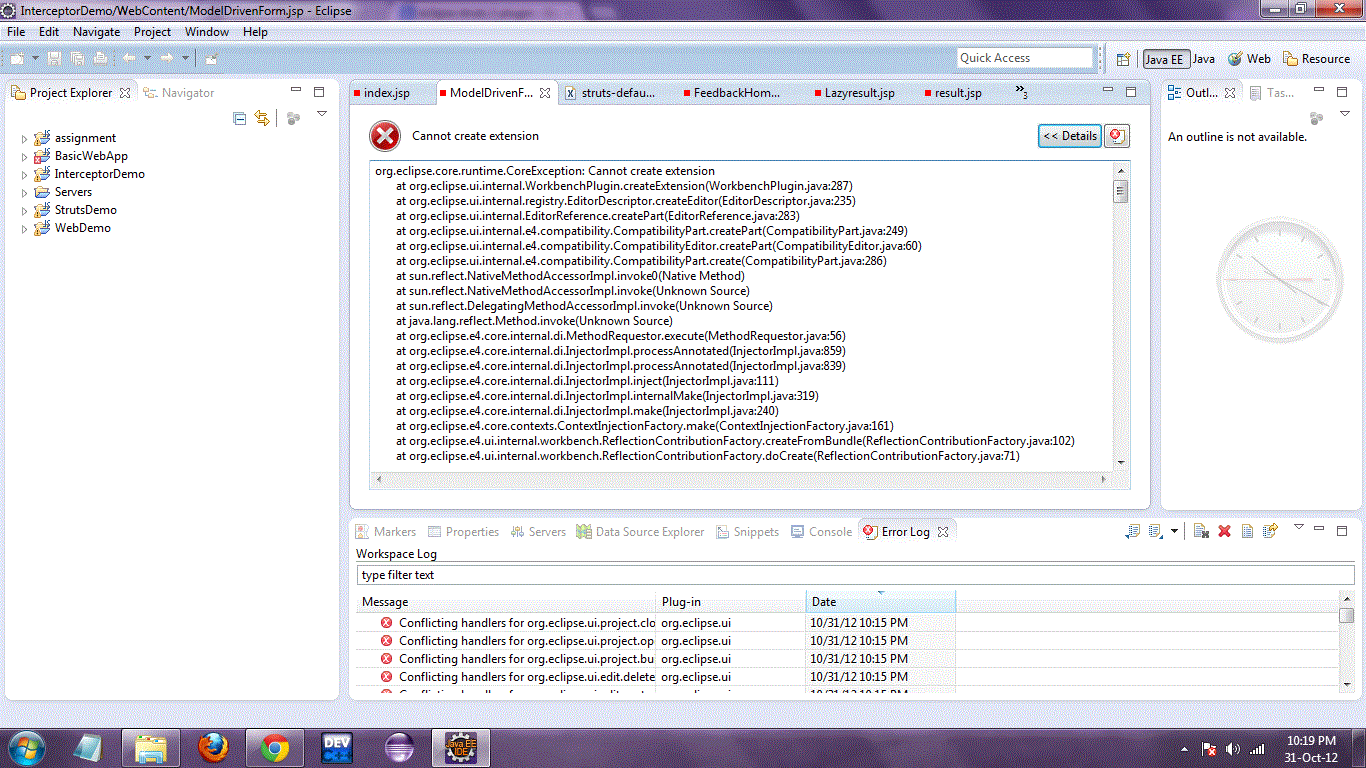
Task: Show the hidden editor tabs list
Action: [1021, 92]
